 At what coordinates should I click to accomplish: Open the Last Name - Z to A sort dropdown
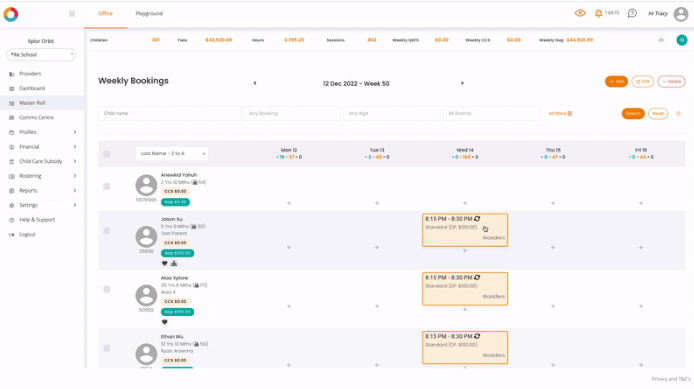click(x=172, y=154)
